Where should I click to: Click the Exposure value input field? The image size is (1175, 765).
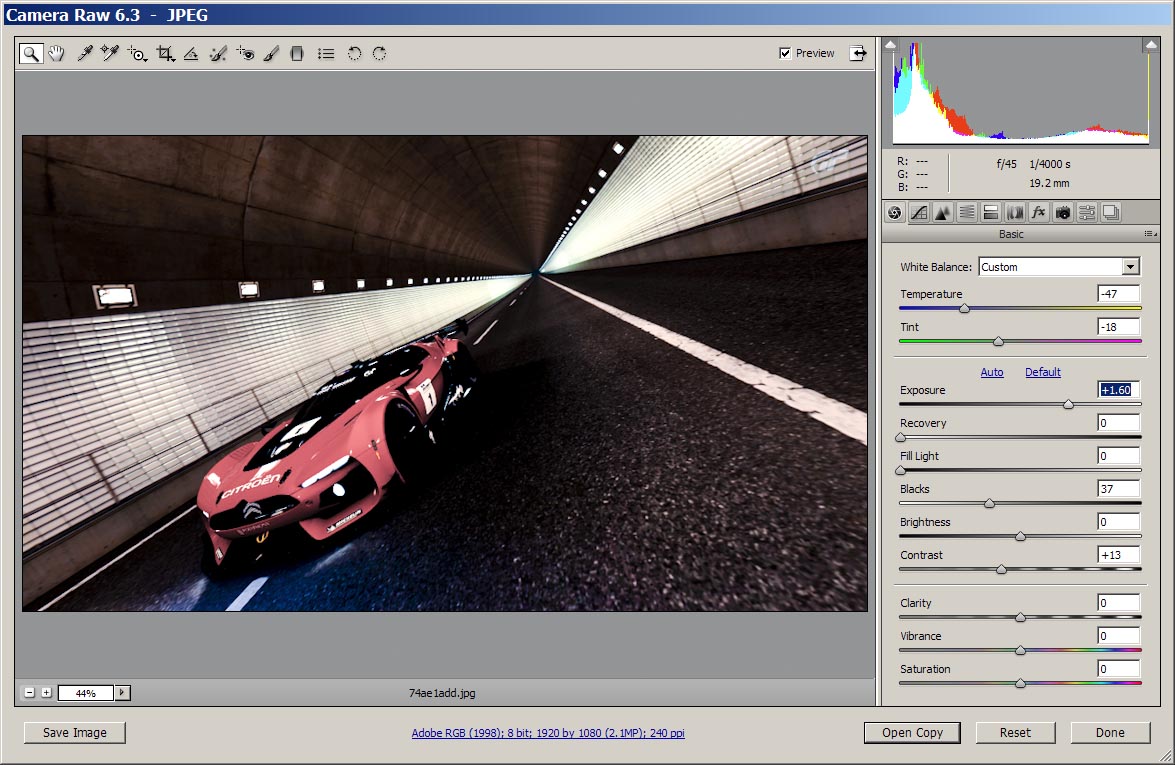[x=1119, y=390]
